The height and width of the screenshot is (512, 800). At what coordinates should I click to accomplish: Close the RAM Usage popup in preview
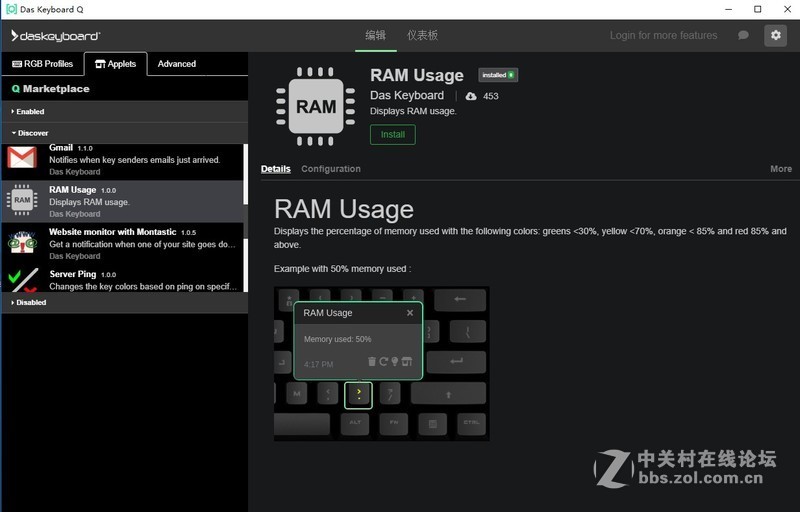(x=410, y=313)
